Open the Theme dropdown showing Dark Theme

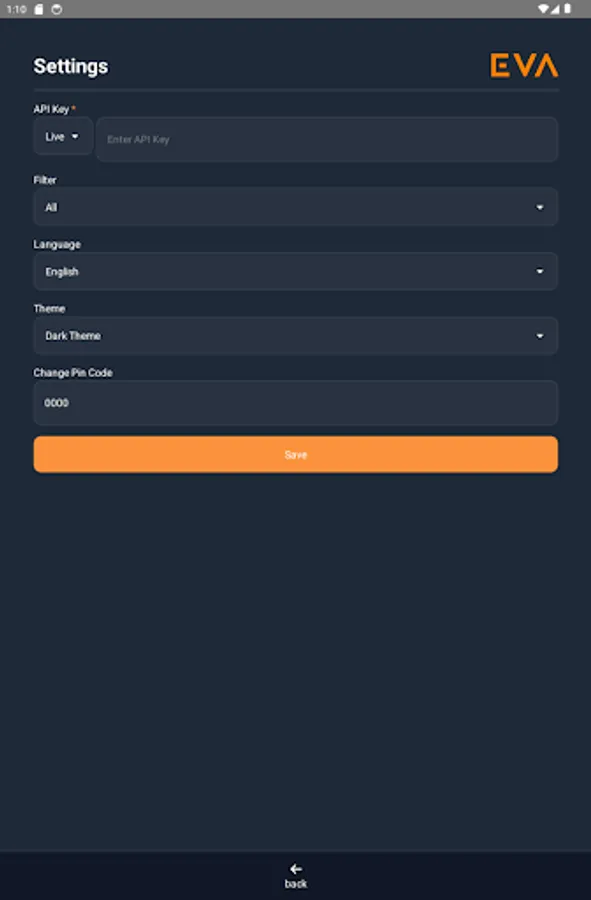[x=295, y=336]
